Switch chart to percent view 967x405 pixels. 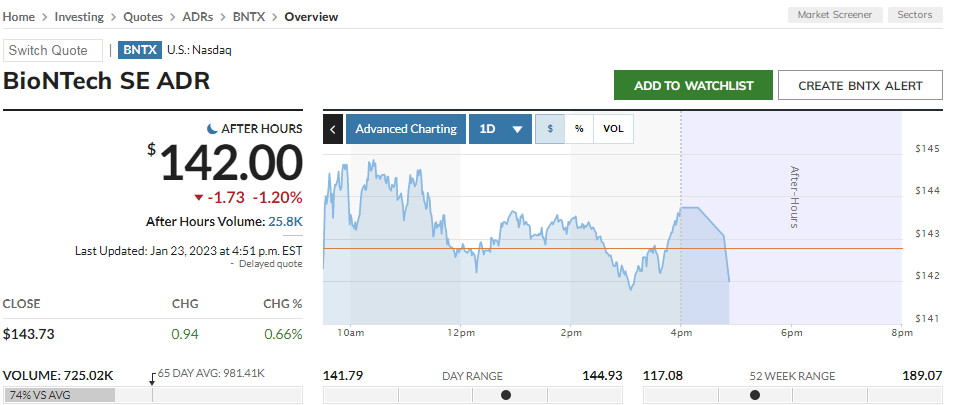click(x=579, y=129)
